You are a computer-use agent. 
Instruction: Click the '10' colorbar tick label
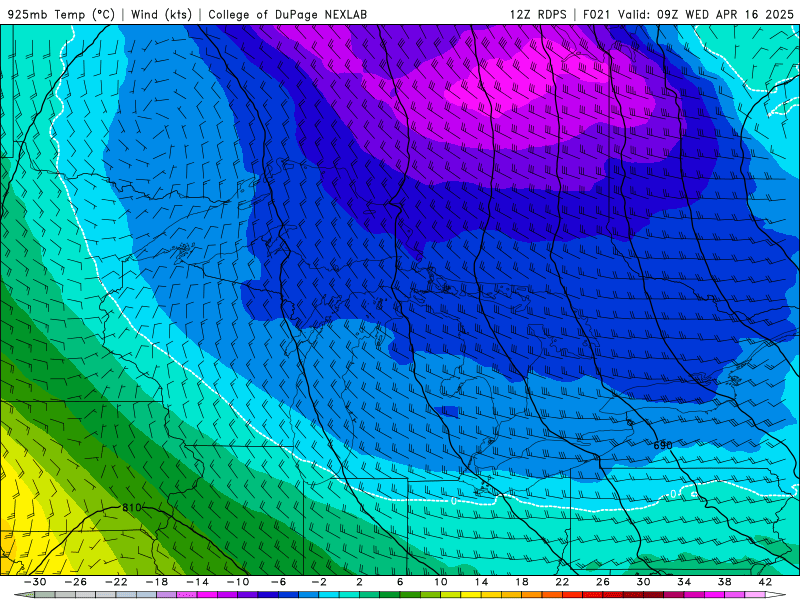coord(441,582)
